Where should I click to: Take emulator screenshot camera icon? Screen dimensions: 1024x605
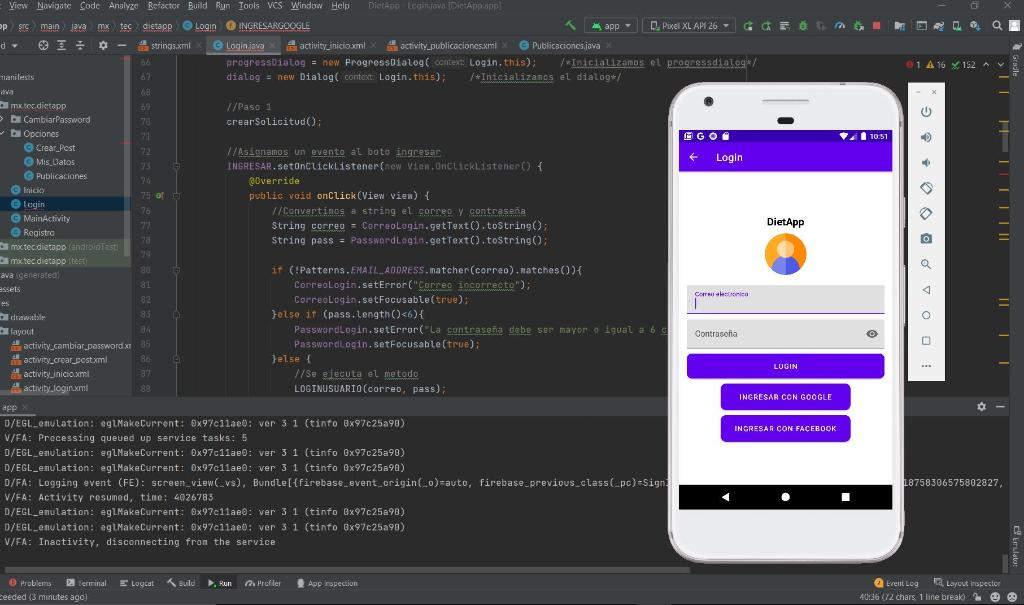coord(926,239)
